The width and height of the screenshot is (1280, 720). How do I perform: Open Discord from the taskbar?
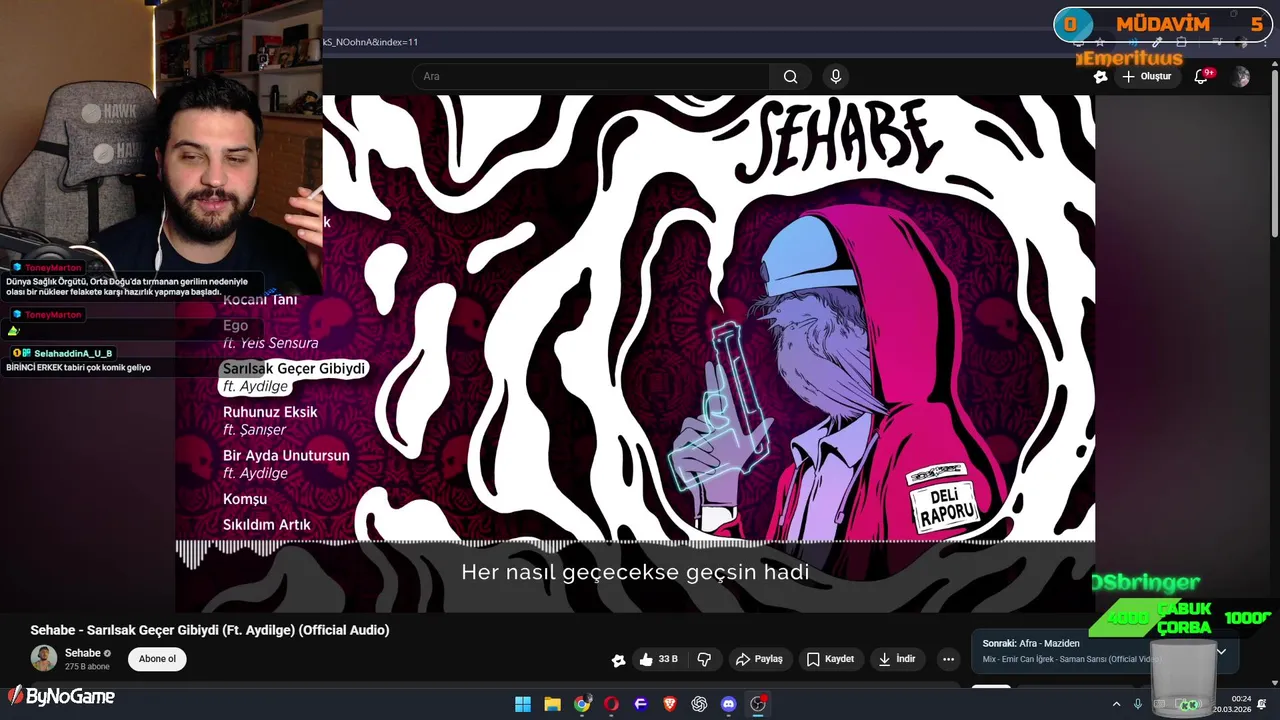coord(729,704)
